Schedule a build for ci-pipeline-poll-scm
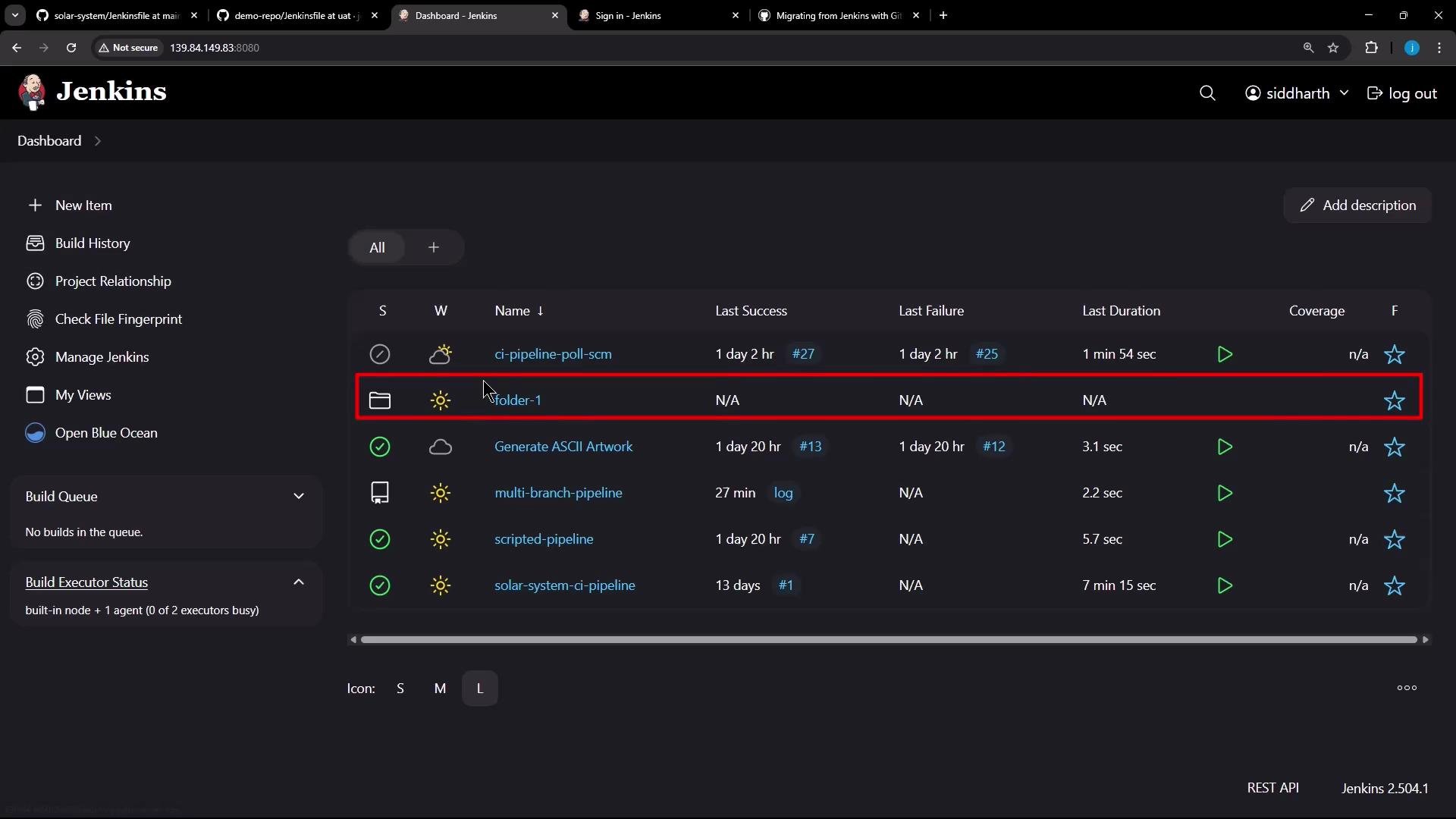 (1225, 354)
